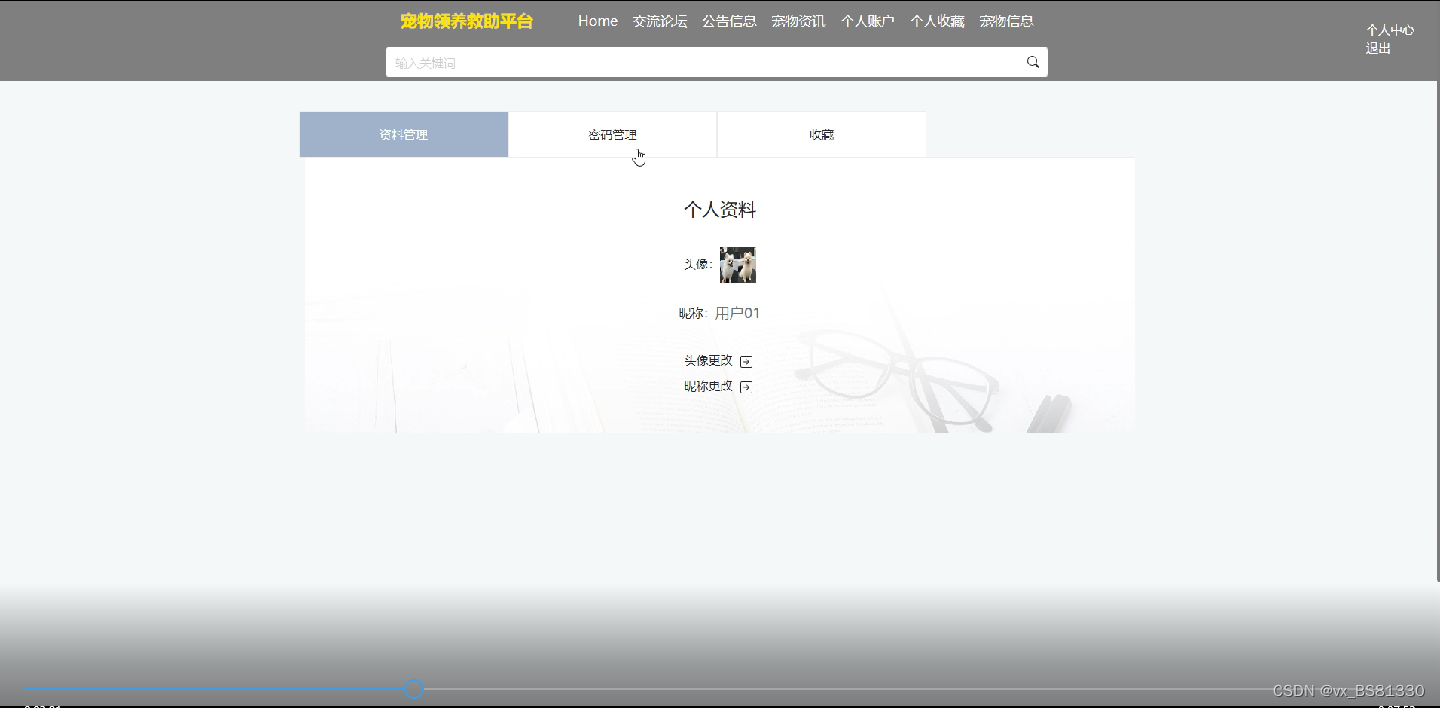Open 宠物信息 in navigation bar
This screenshot has height=708, width=1440.
pos(1006,21)
